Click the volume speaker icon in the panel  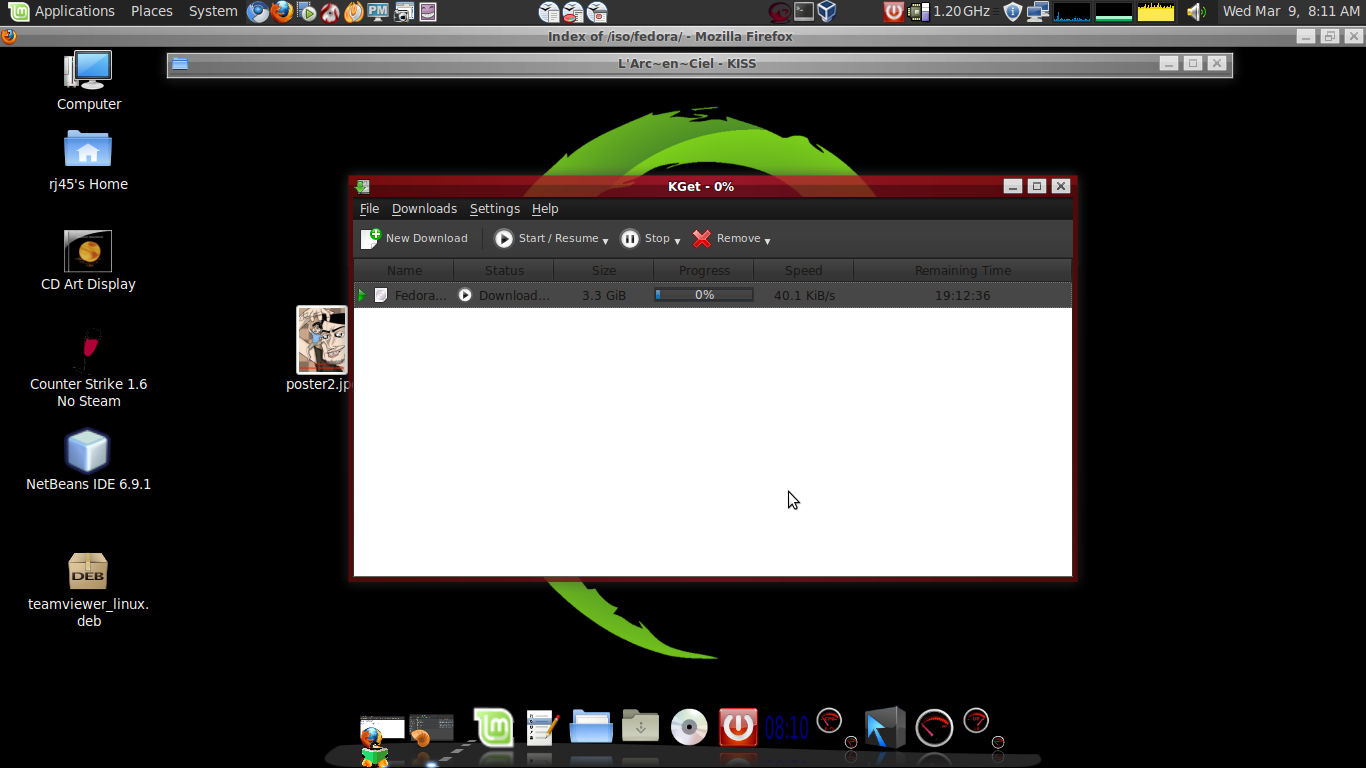1196,12
